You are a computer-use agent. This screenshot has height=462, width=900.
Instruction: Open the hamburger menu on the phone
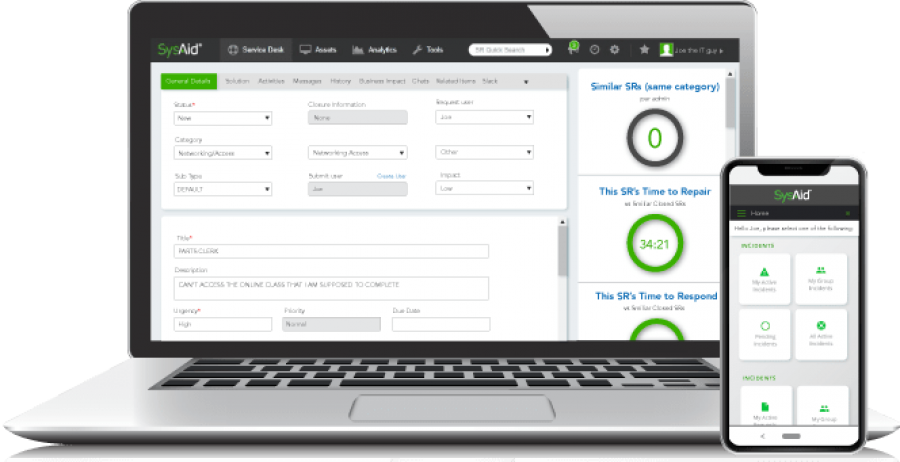[742, 213]
